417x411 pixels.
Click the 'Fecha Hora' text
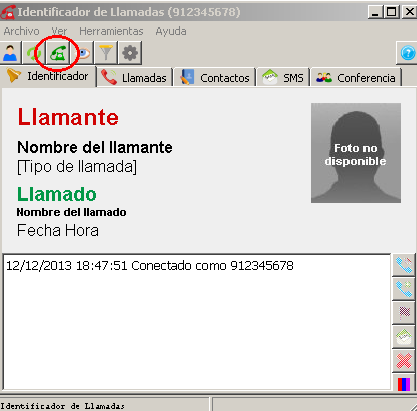[x=58, y=230]
